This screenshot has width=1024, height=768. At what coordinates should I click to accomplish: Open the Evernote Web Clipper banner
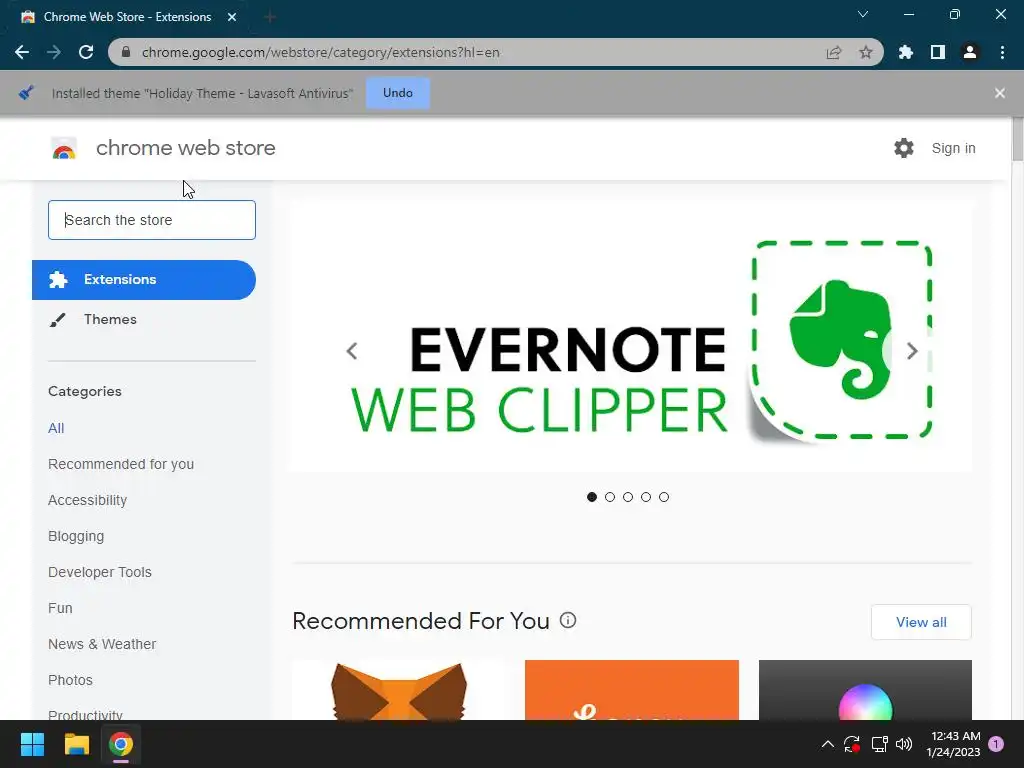(x=631, y=336)
